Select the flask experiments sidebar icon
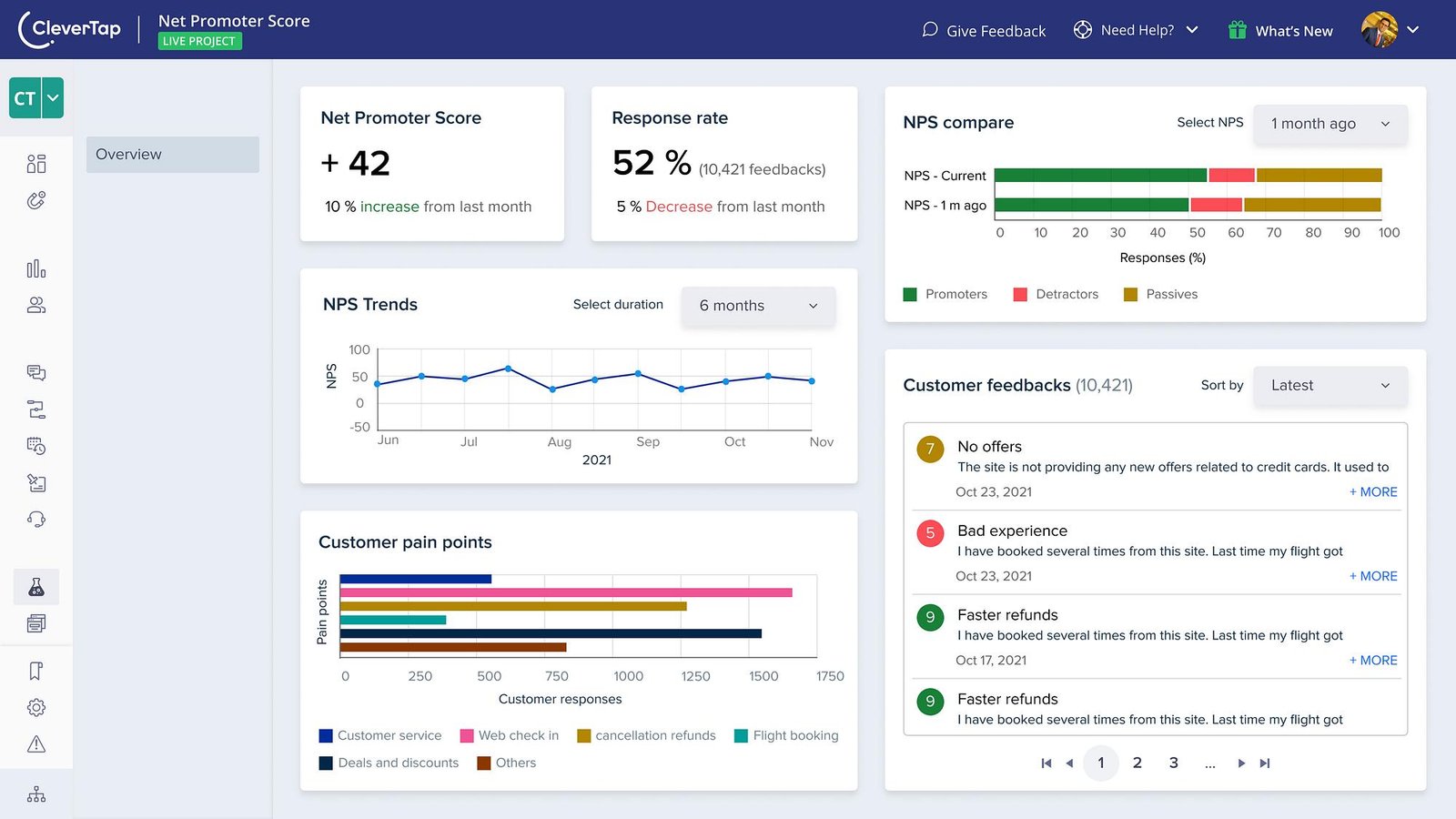 pyautogui.click(x=36, y=587)
